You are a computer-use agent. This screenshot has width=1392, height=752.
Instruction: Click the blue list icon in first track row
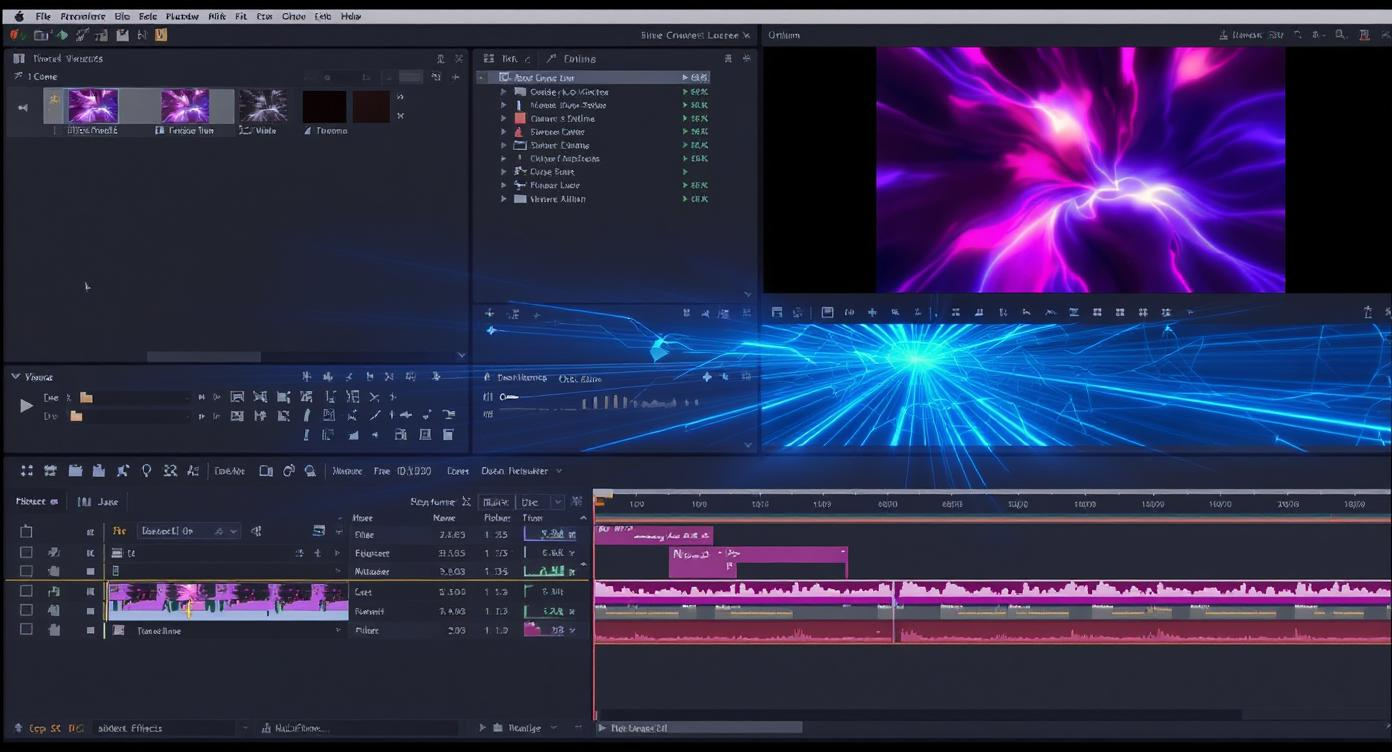pos(319,531)
